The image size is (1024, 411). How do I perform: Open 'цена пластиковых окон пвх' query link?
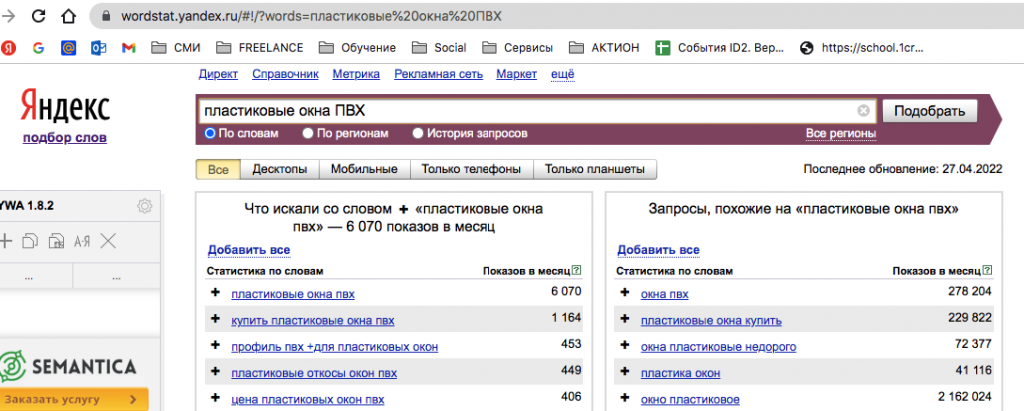308,399
